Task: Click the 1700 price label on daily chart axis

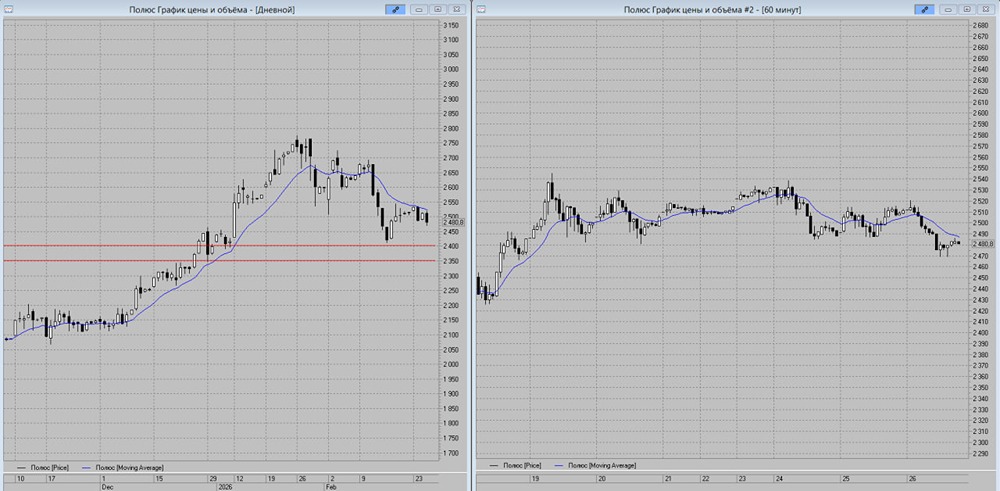Action: pos(452,453)
